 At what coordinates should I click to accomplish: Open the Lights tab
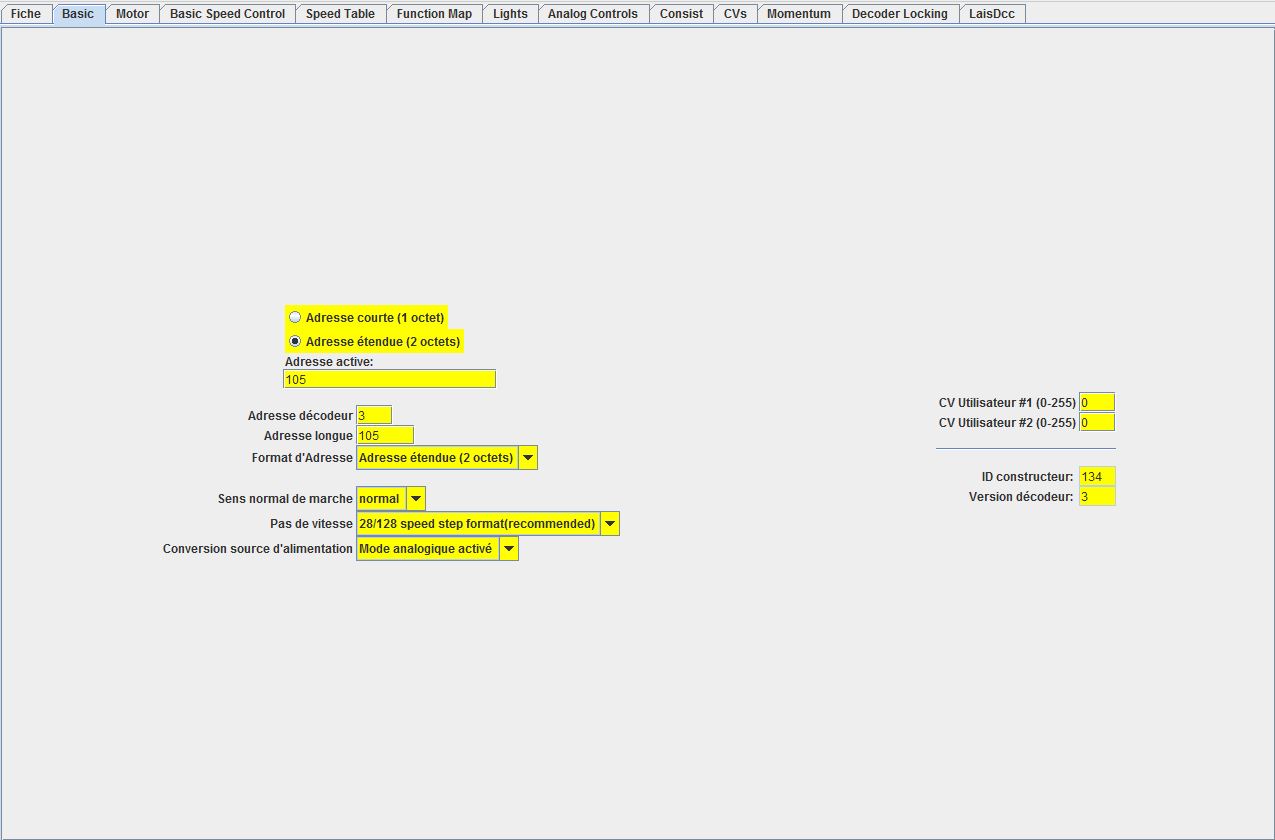(510, 14)
